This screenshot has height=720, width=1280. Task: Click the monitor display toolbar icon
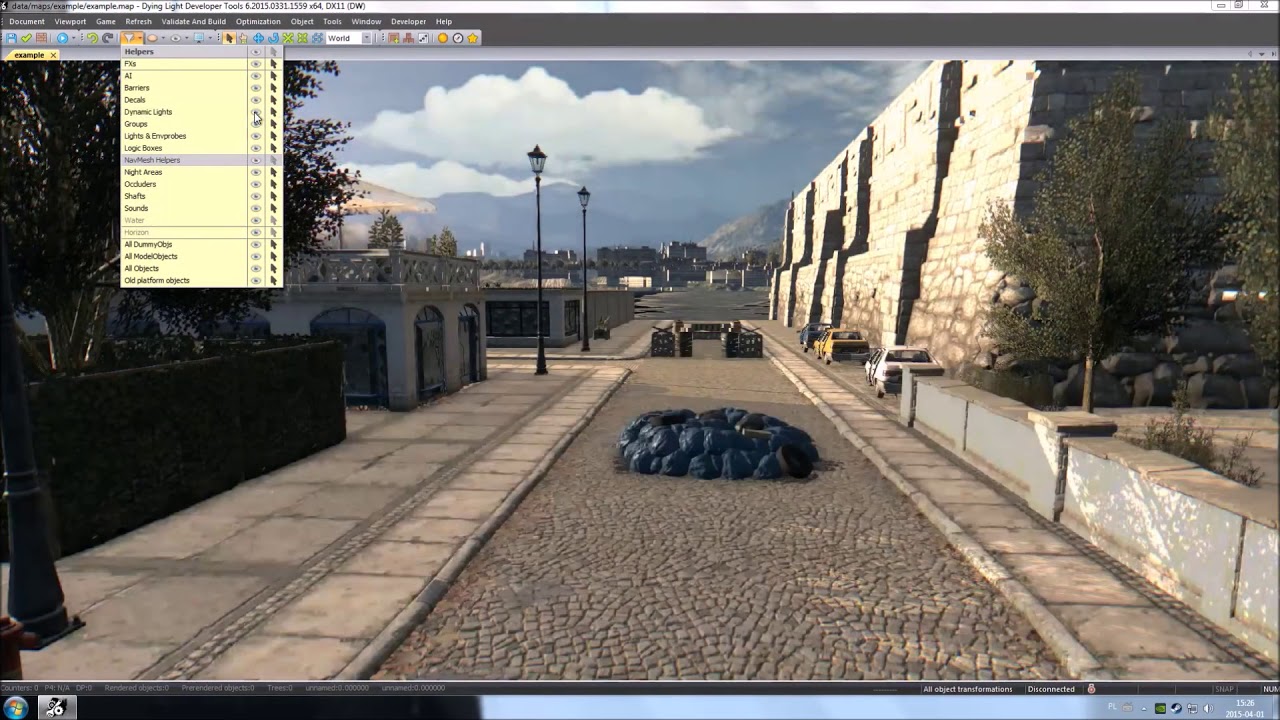click(x=199, y=38)
